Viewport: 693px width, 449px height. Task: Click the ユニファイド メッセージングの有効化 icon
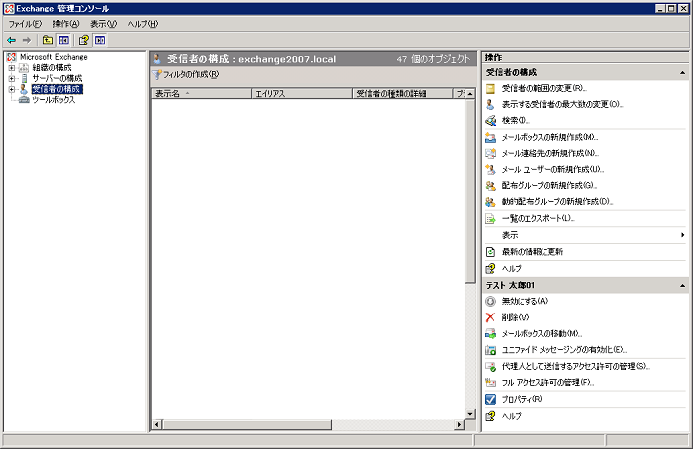[490, 350]
